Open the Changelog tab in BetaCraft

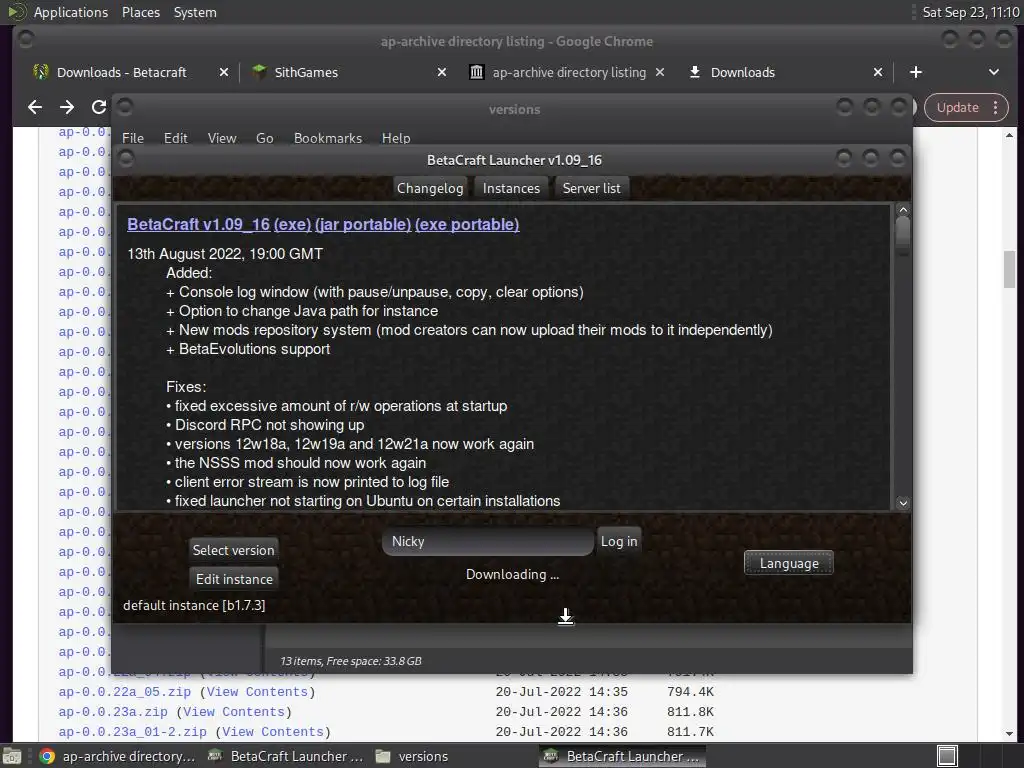click(x=430, y=188)
